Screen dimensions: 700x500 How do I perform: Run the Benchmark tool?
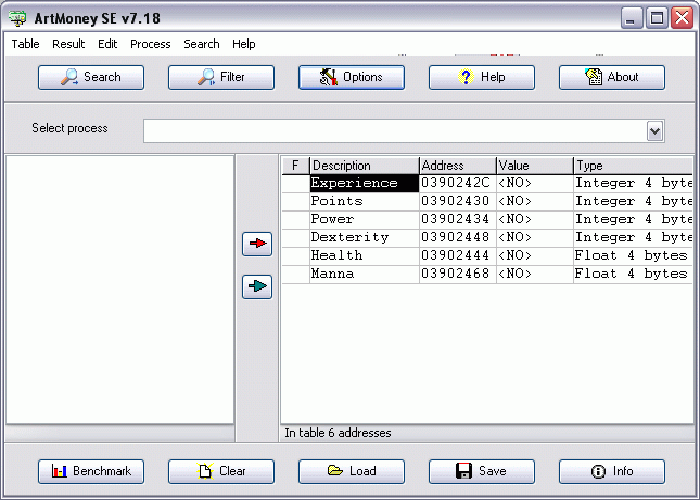point(91,471)
